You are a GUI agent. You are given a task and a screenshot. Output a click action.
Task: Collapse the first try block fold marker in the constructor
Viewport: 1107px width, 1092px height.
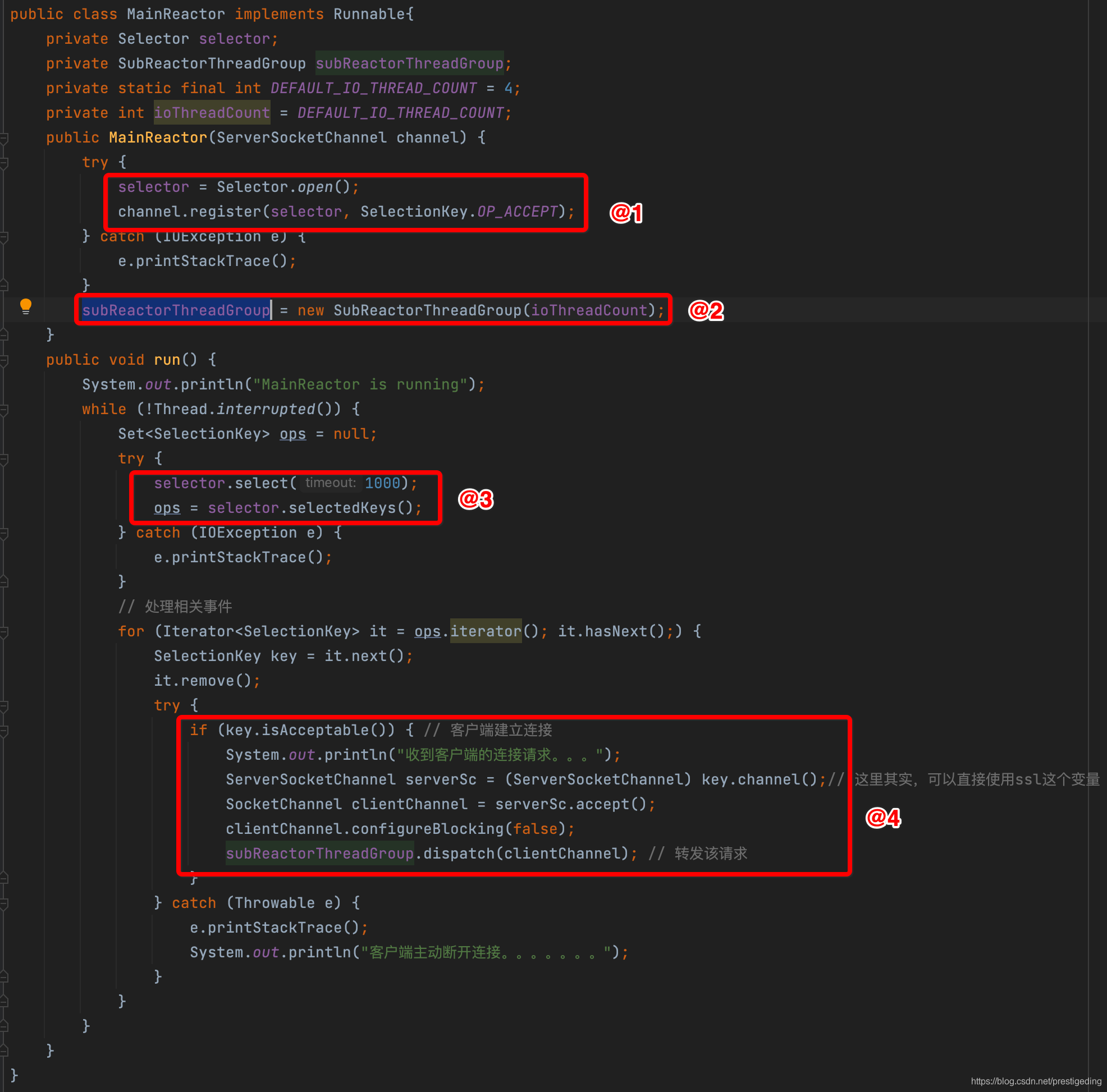point(4,163)
